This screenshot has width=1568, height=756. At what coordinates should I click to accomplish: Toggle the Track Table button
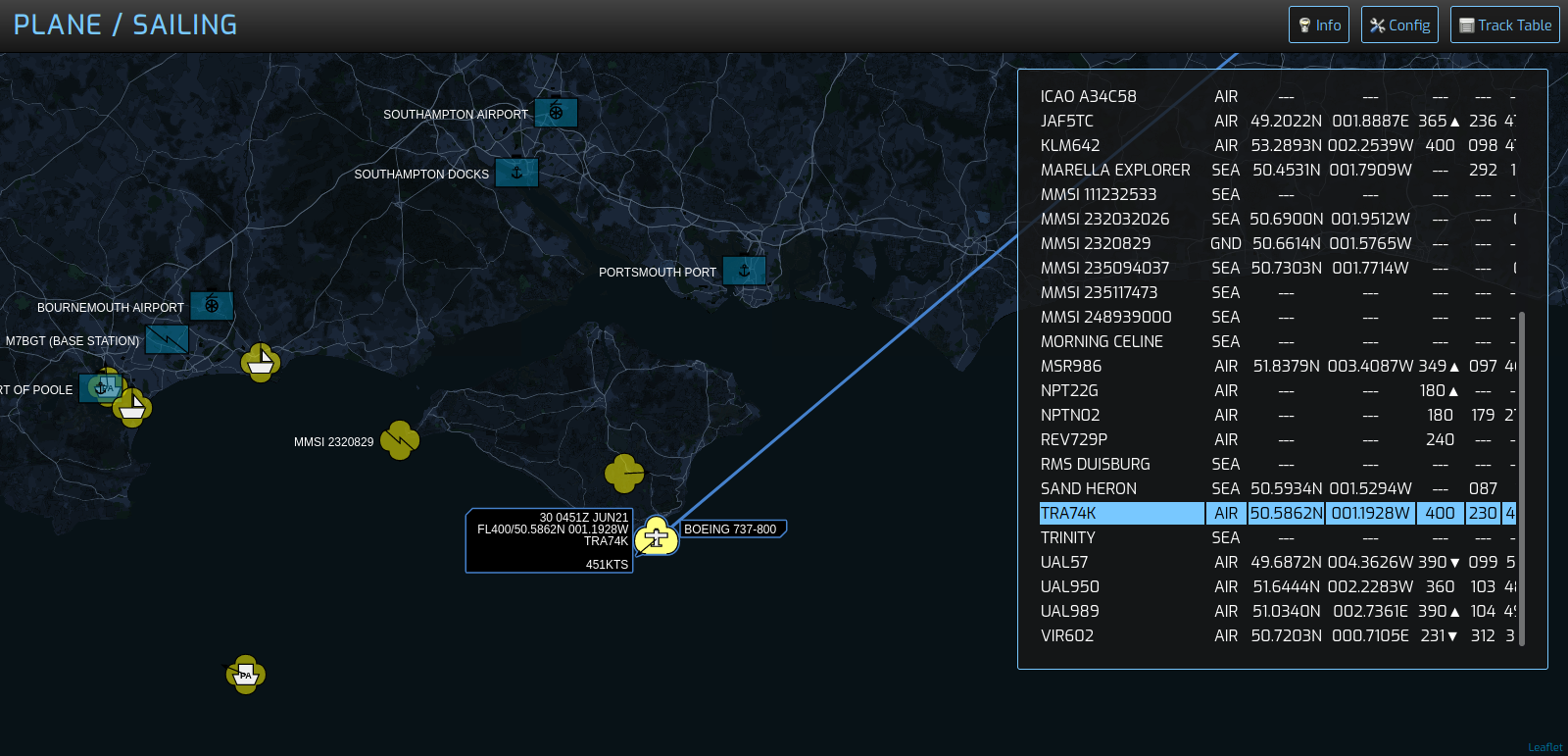click(1504, 25)
